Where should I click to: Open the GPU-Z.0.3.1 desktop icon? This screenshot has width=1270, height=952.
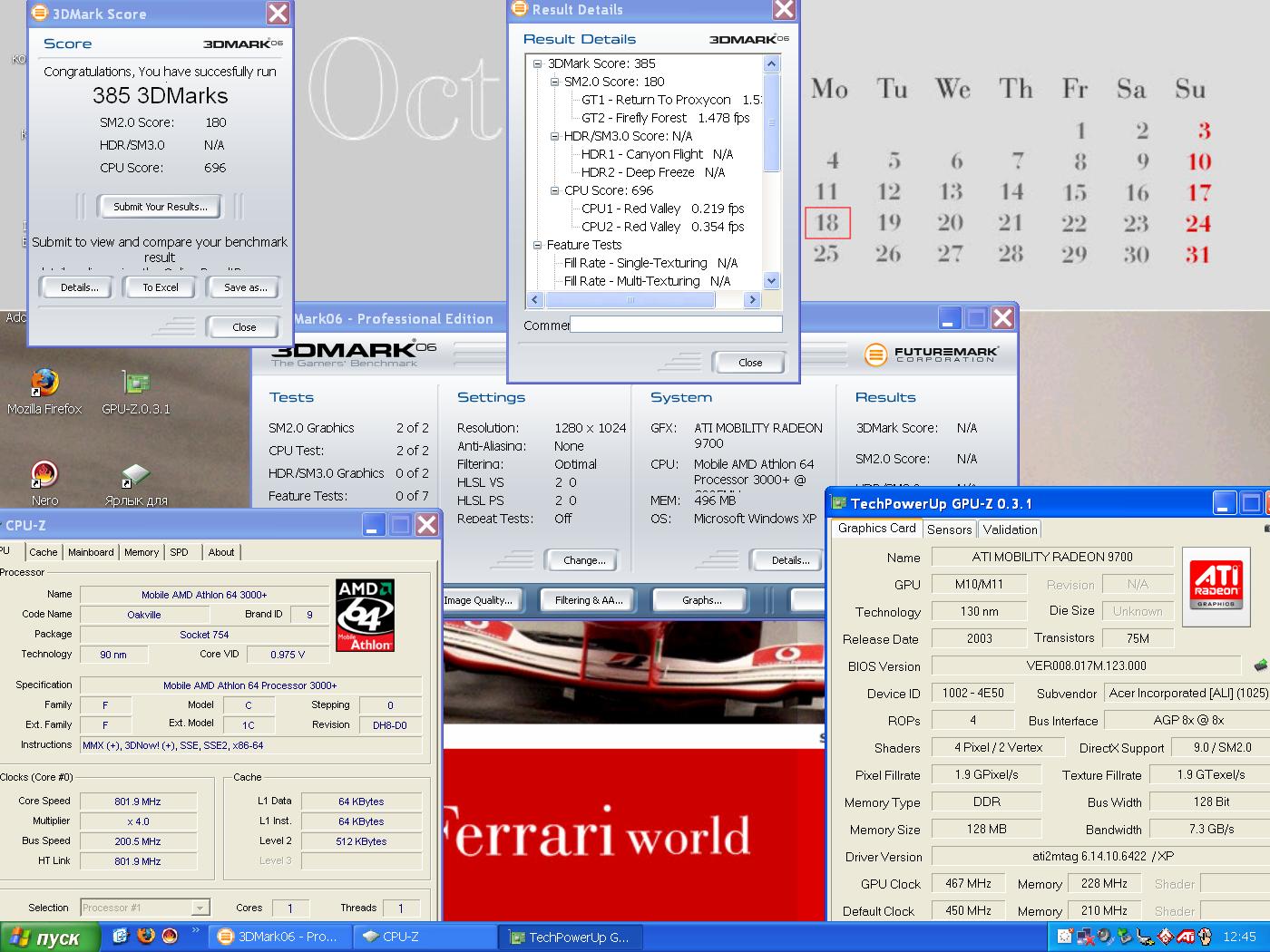tap(135, 392)
